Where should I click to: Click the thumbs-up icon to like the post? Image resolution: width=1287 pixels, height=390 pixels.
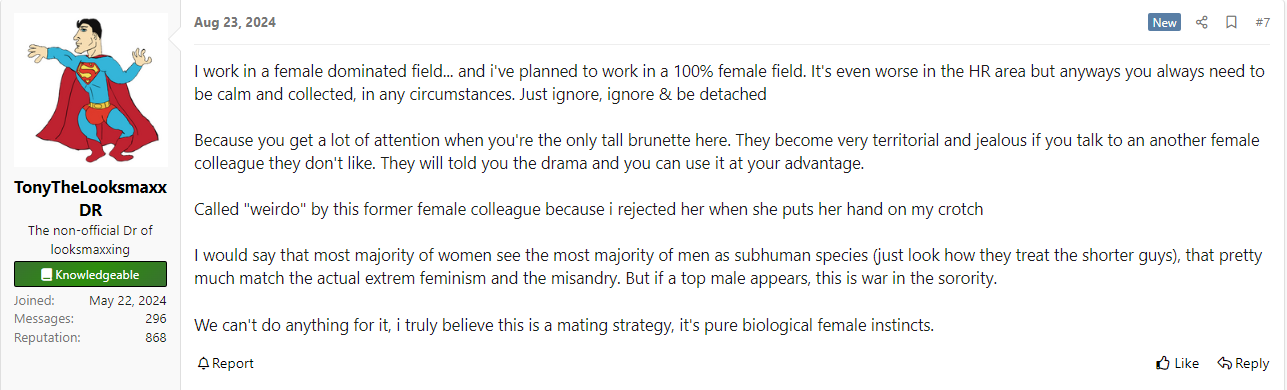click(x=1162, y=363)
